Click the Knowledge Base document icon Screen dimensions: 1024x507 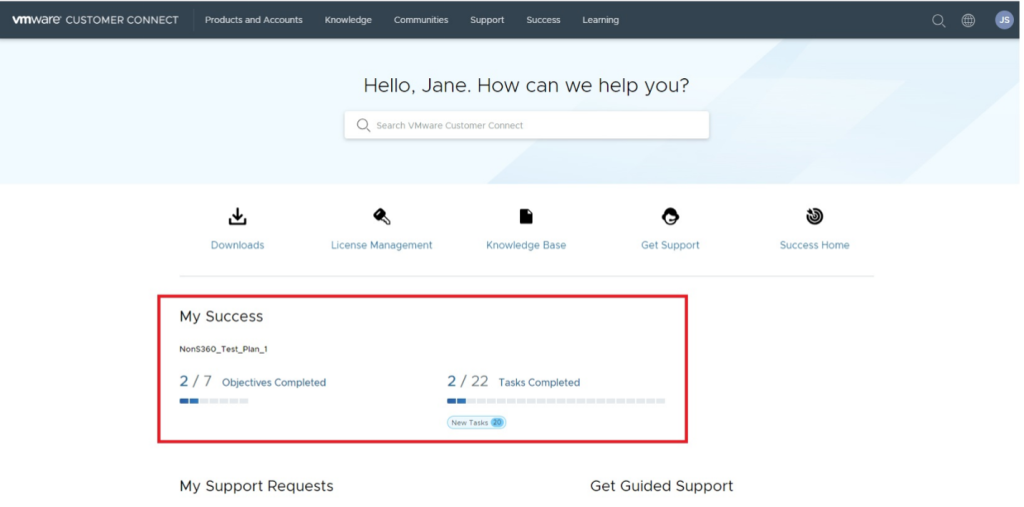[x=526, y=216]
